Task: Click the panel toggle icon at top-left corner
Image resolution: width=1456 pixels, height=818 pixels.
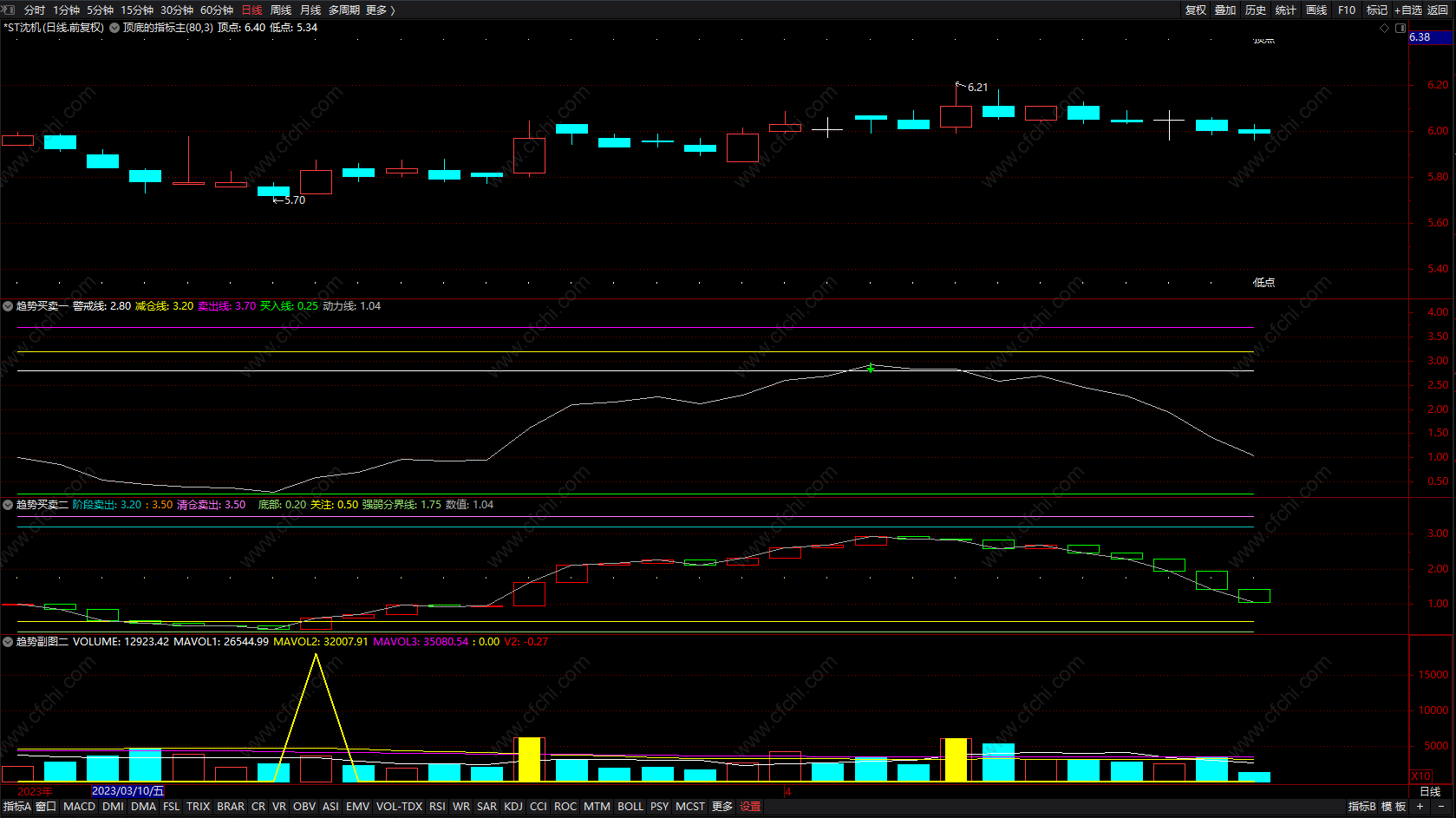Action: coord(10,10)
